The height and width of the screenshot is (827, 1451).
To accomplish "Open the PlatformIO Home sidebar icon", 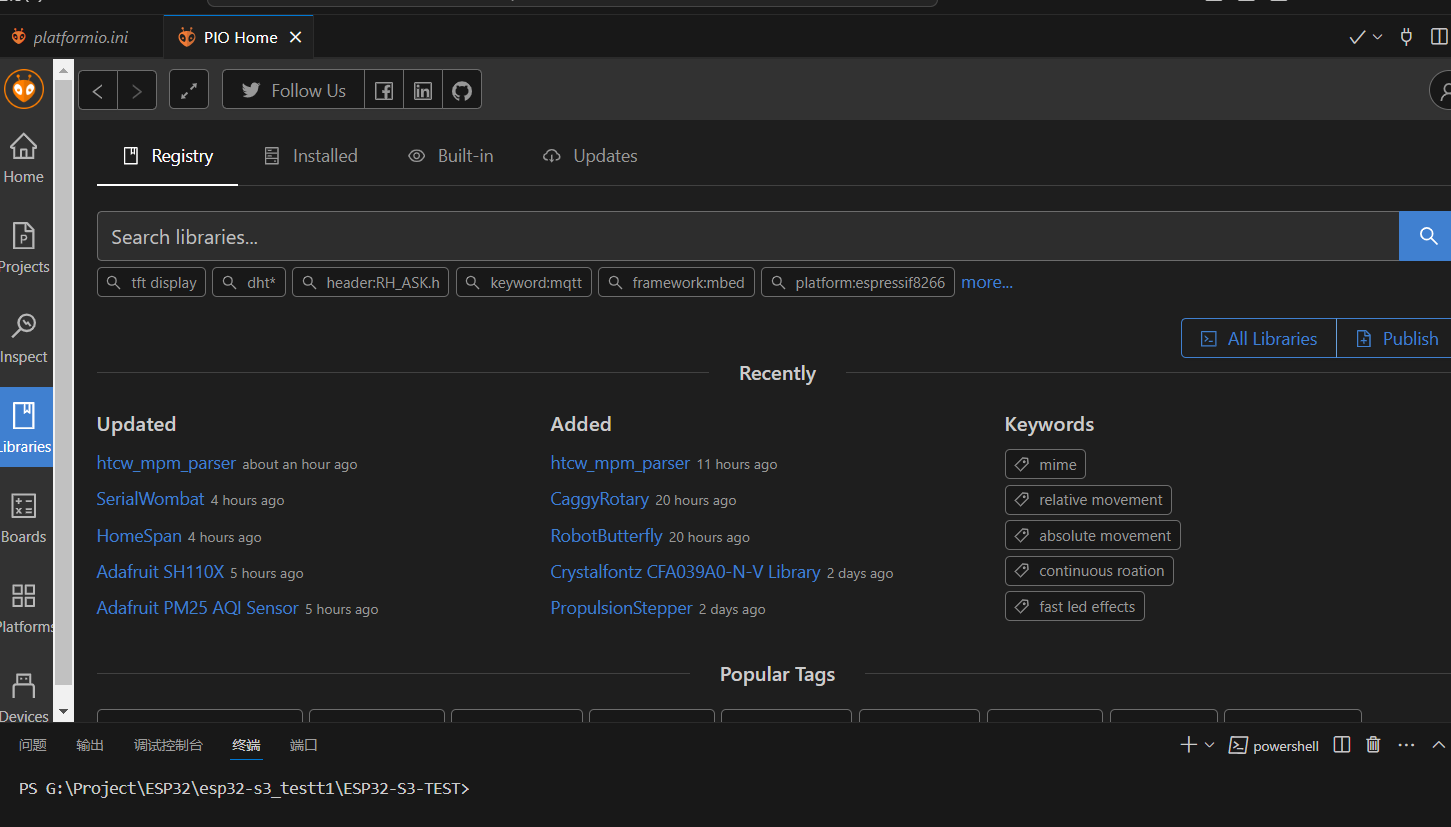I will tap(24, 158).
